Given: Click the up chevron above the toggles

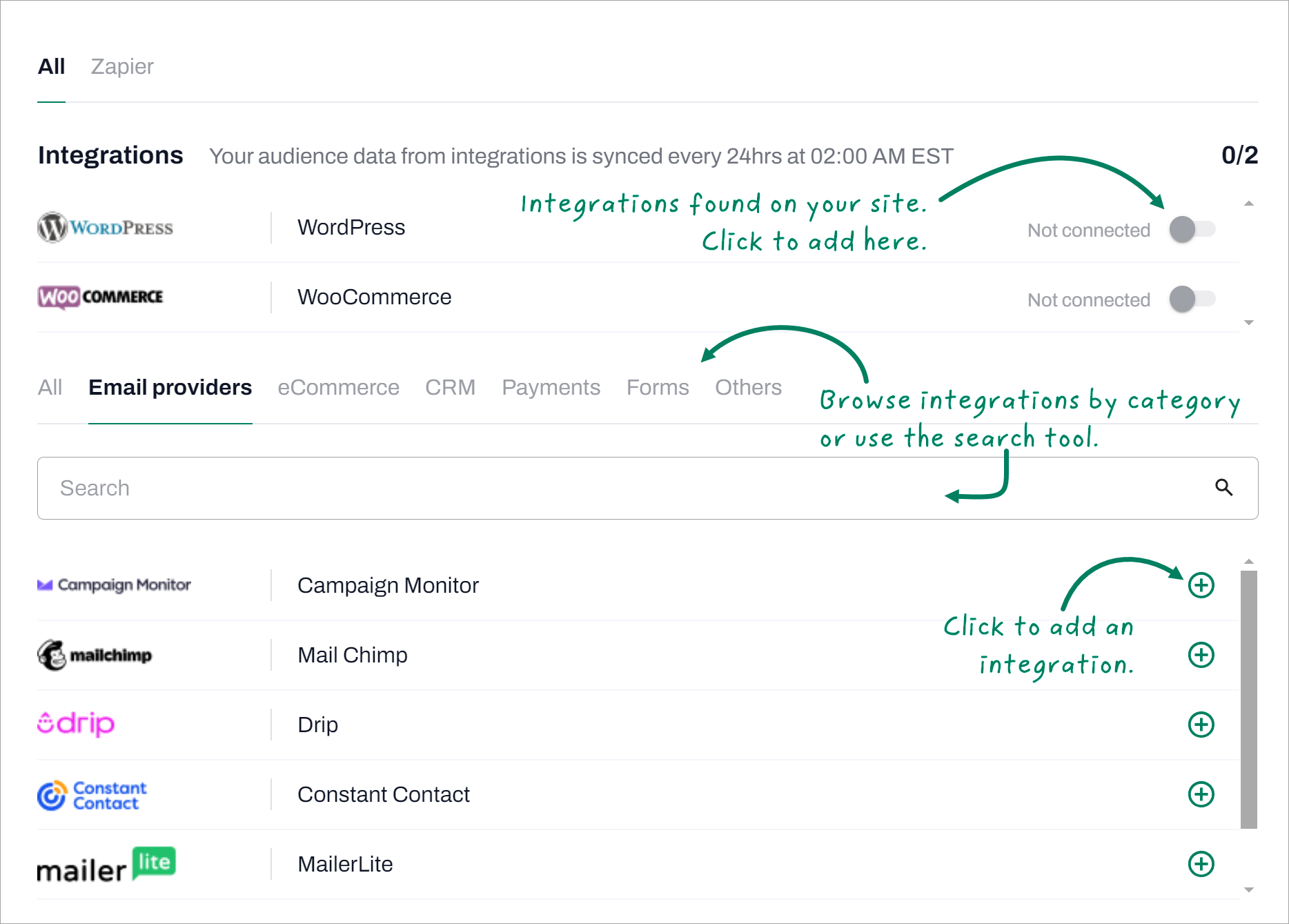Looking at the screenshot, I should tap(1248, 204).
